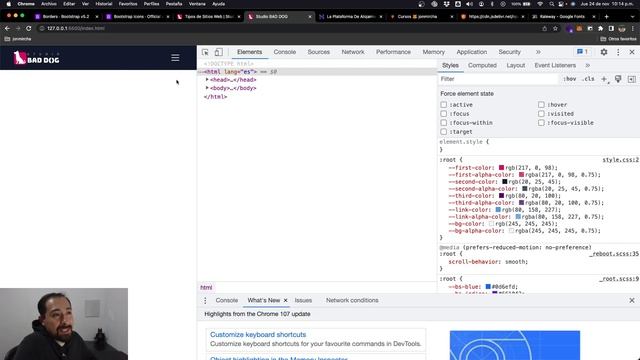
Task: Open a new browser tab
Action: [x=607, y=17]
